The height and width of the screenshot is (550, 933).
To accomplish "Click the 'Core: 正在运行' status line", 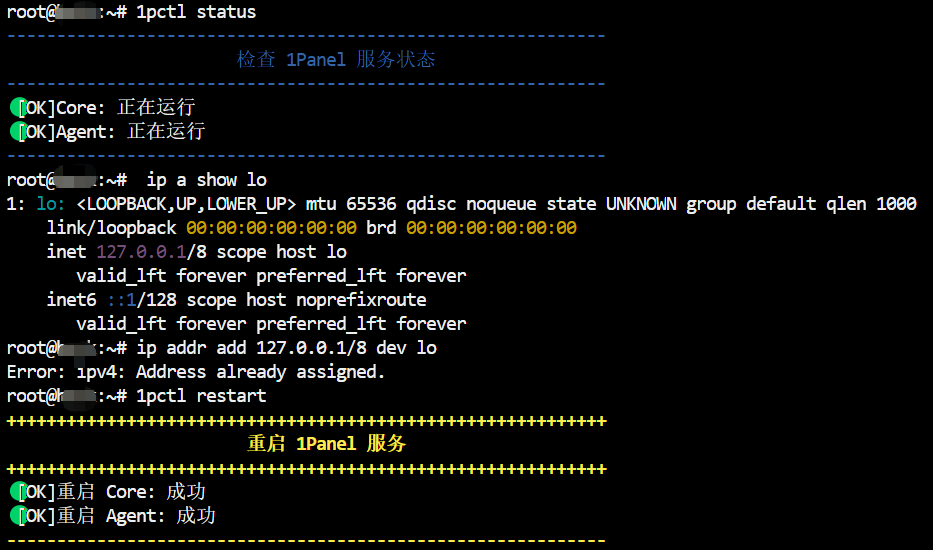I will point(126,107).
